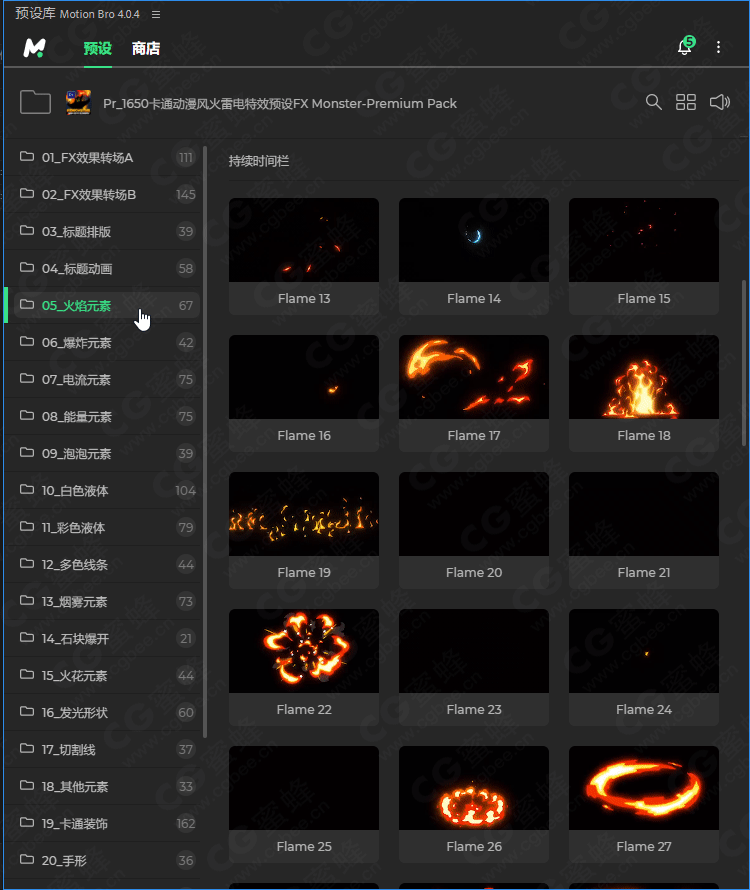This screenshot has width=750, height=890.
Task: Switch to the 商店 tab
Action: point(146,48)
